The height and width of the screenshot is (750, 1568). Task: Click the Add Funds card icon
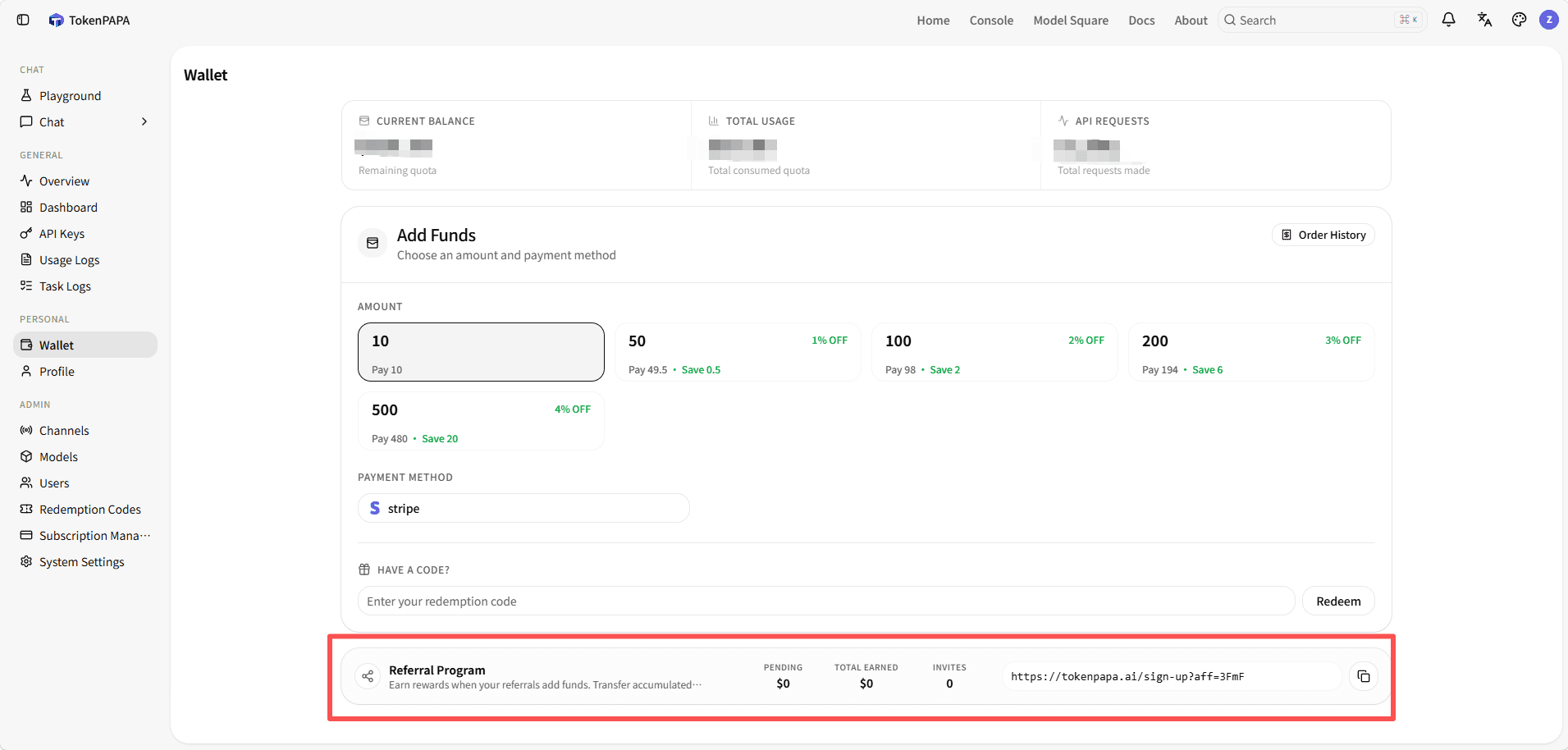point(373,243)
